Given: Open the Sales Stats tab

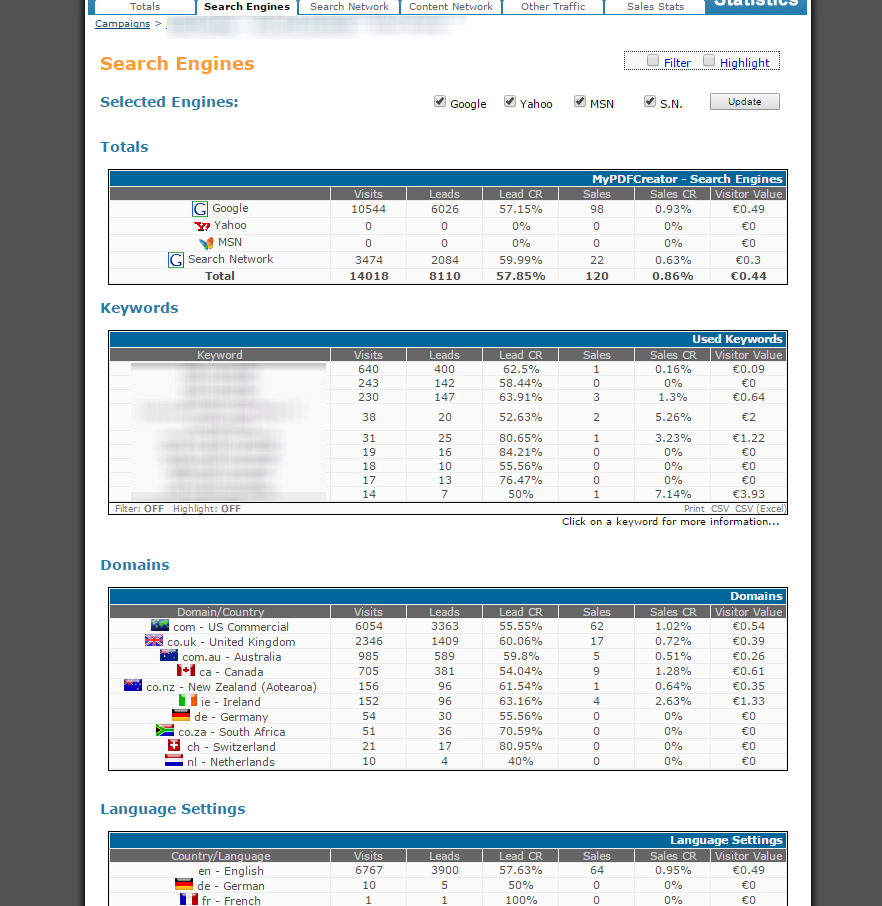Looking at the screenshot, I should coord(655,7).
